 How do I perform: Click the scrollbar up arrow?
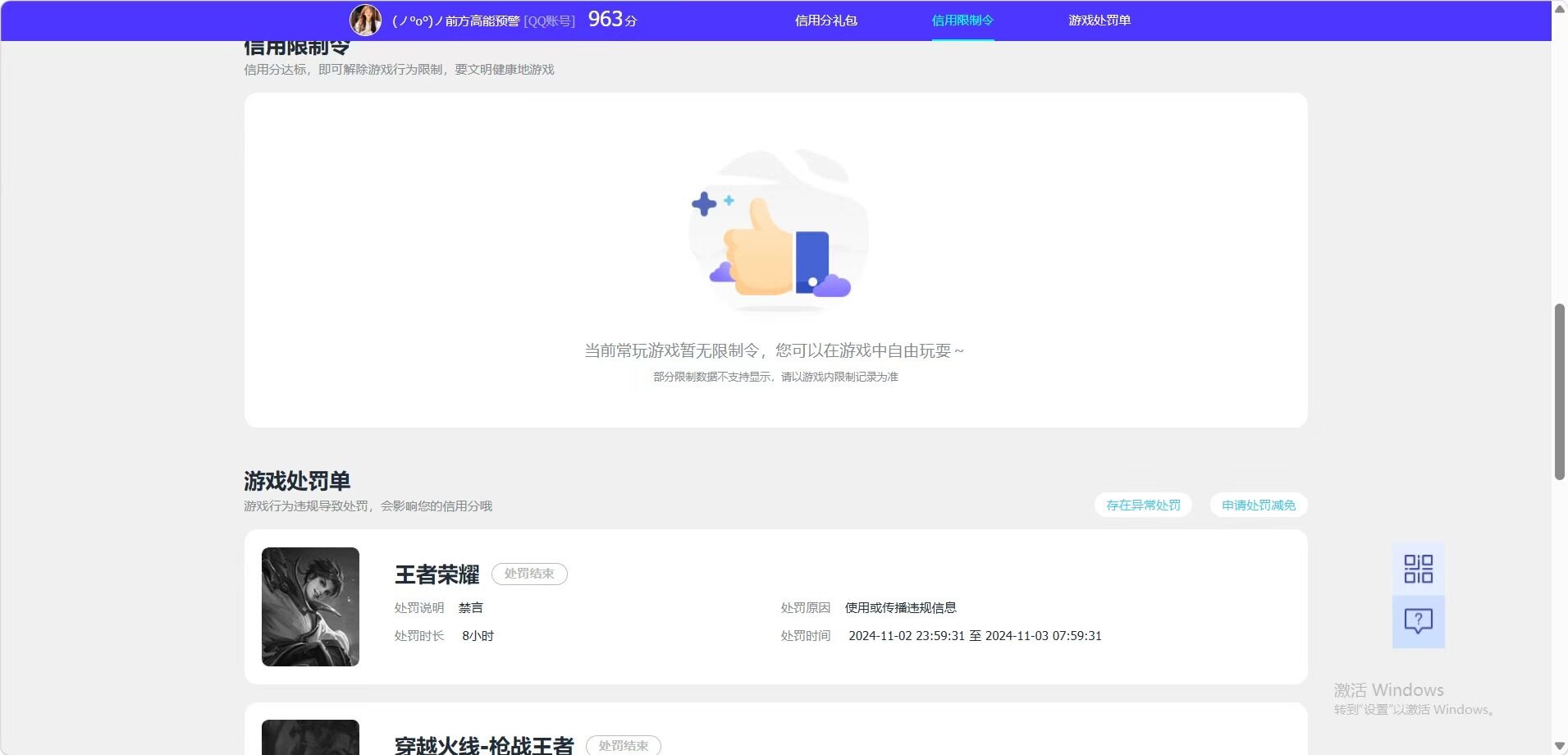tap(1560, 8)
